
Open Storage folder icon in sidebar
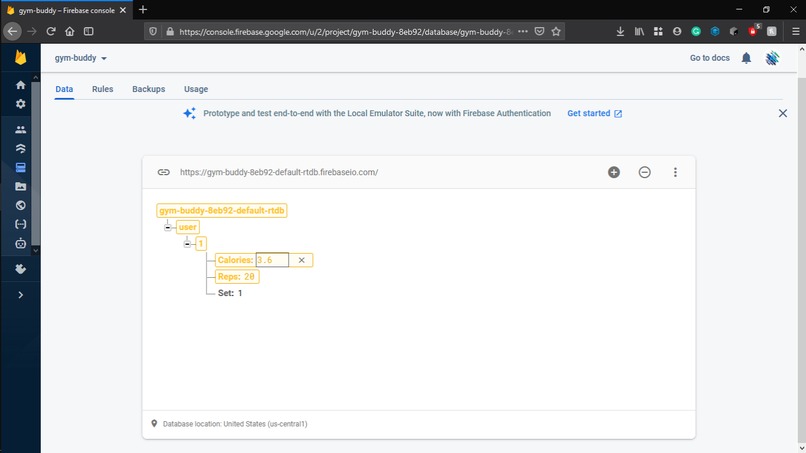(x=21, y=187)
